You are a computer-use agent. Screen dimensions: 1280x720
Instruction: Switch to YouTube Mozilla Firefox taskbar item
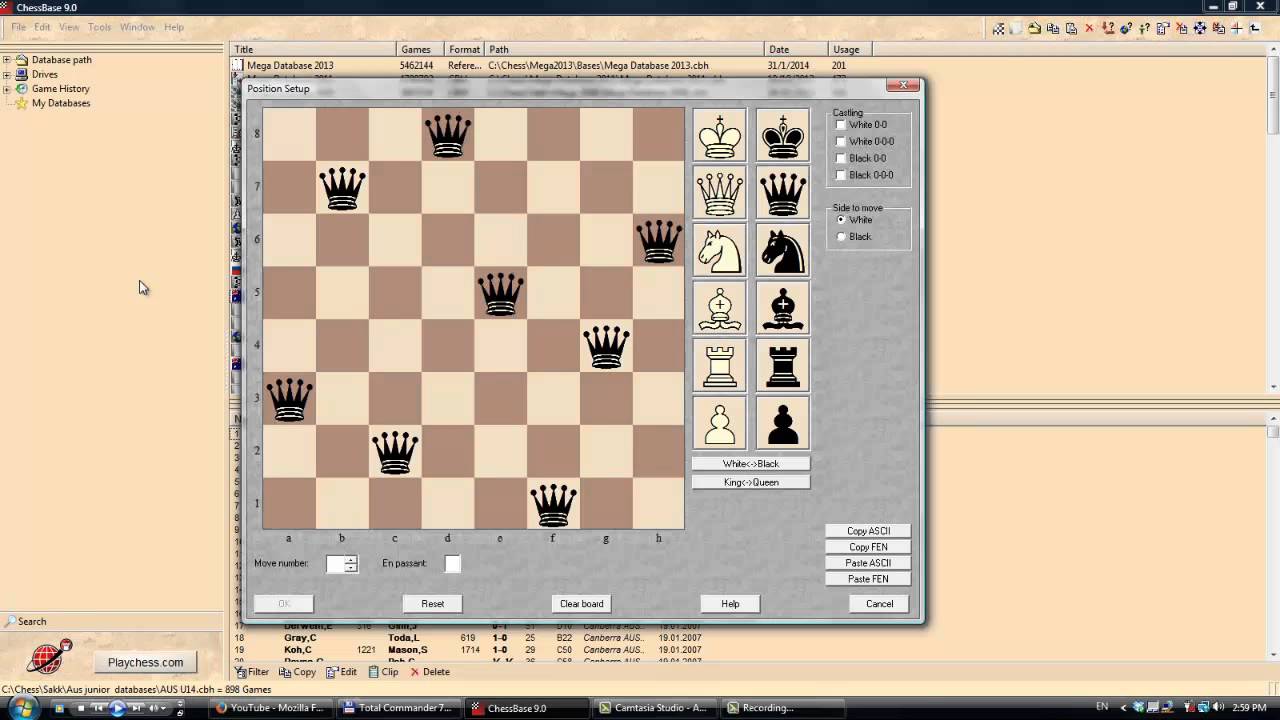point(270,708)
